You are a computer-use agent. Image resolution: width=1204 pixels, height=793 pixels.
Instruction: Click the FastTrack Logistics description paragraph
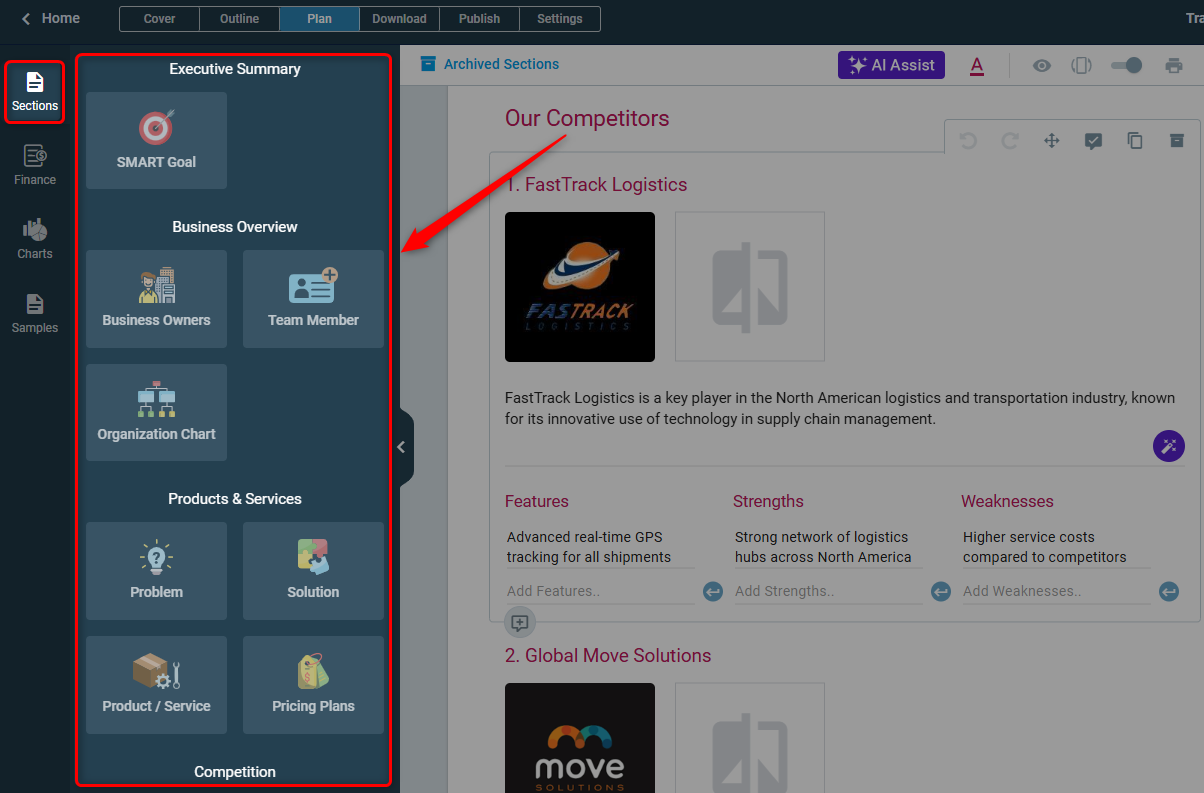[840, 408]
